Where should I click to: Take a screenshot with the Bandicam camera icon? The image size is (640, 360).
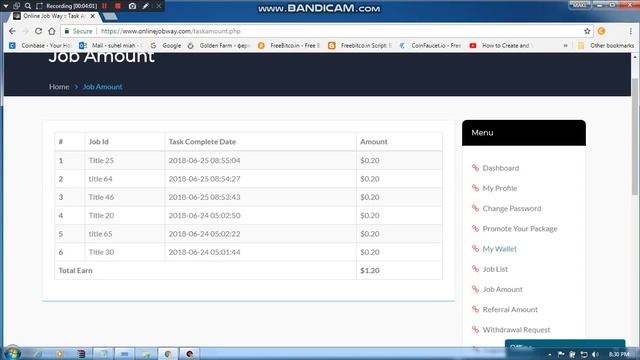(132, 6)
